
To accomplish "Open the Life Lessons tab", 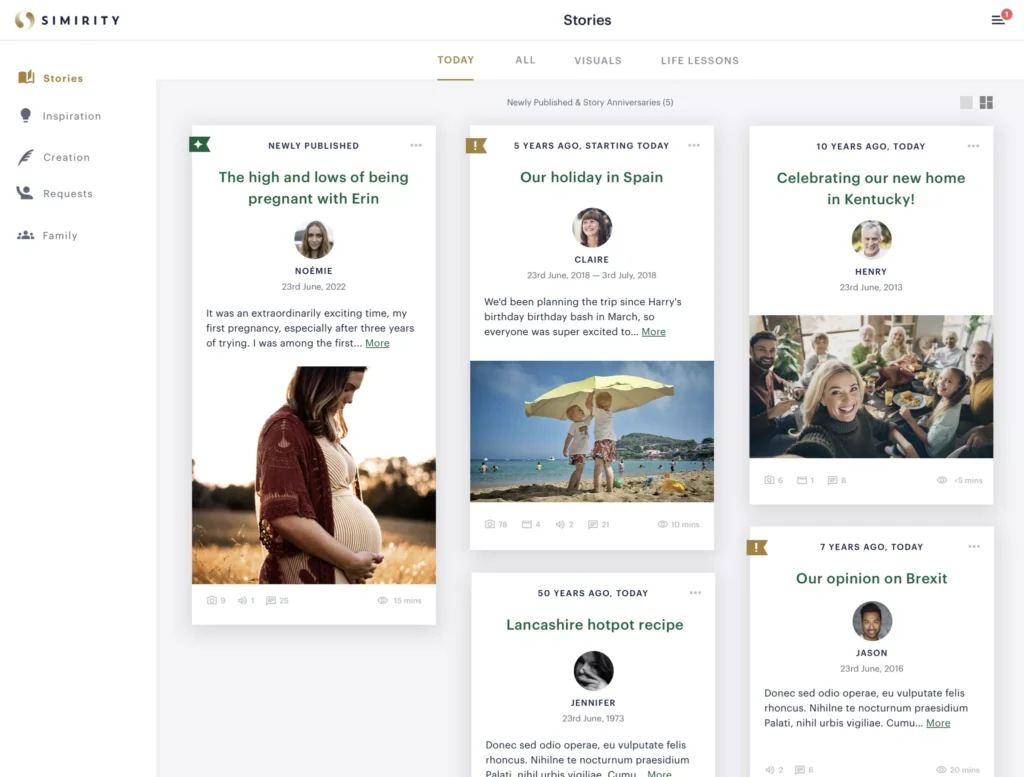I will [699, 61].
